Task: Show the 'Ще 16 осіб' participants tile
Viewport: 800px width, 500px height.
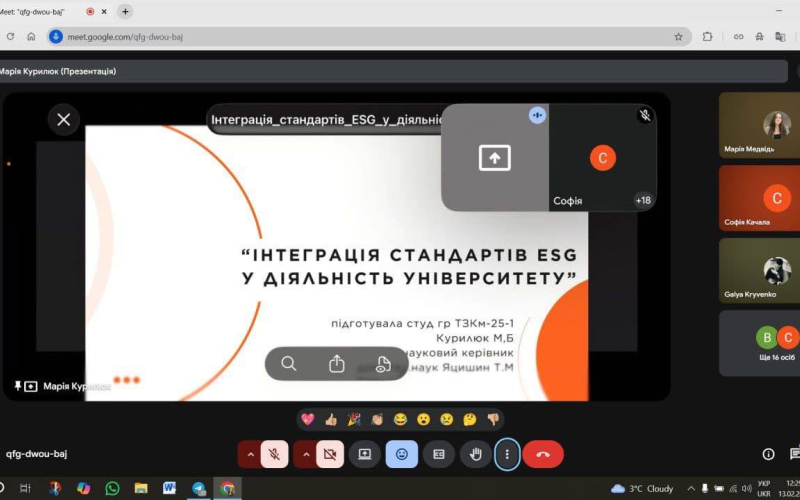Action: point(759,343)
